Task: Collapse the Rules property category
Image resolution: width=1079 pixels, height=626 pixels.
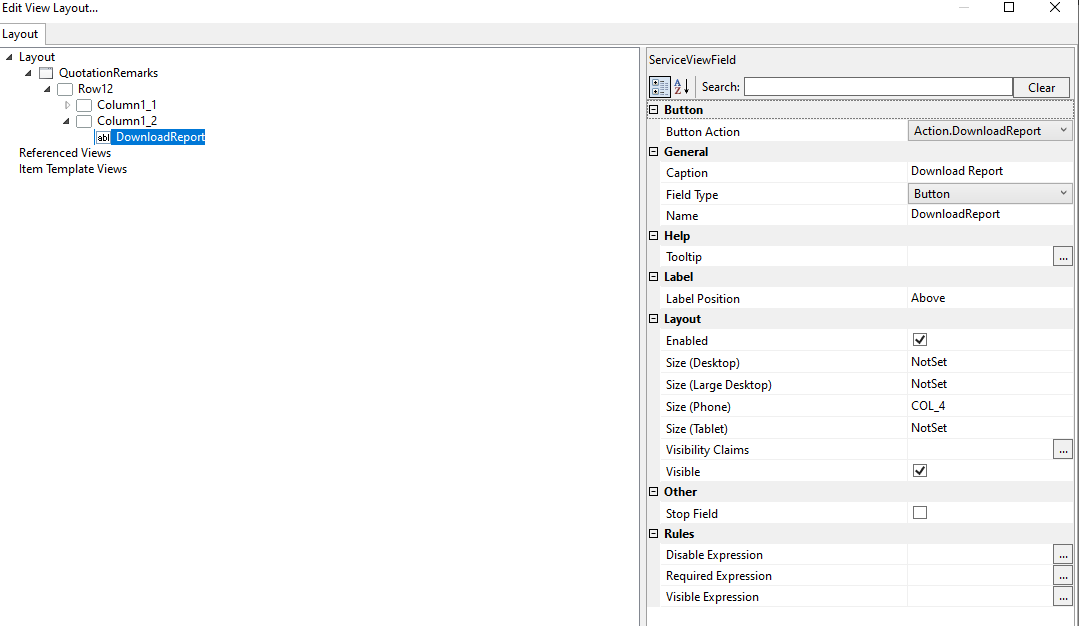Action: [654, 534]
